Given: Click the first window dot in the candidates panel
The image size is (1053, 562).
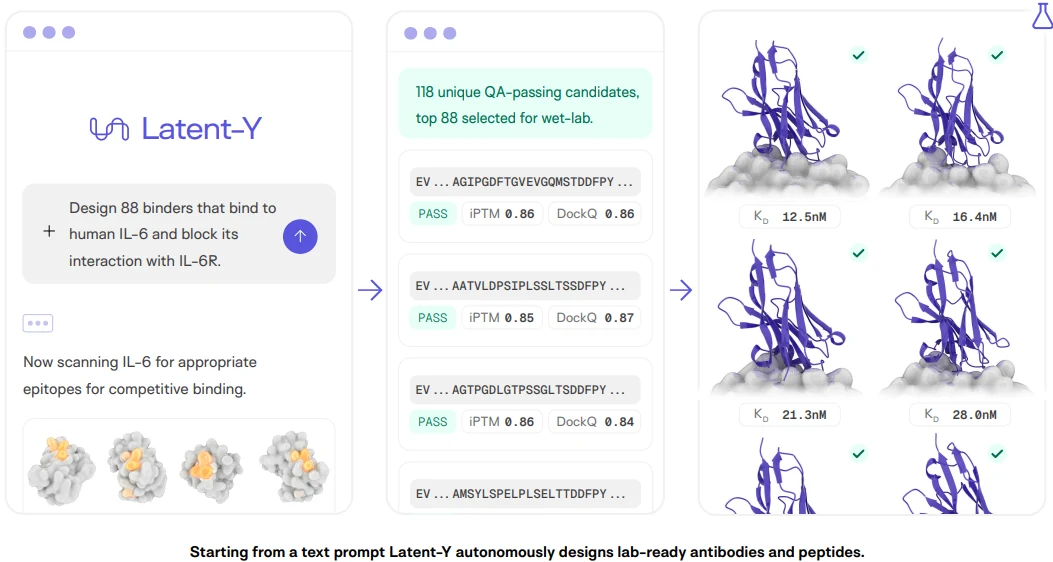Looking at the screenshot, I should coord(410,33).
